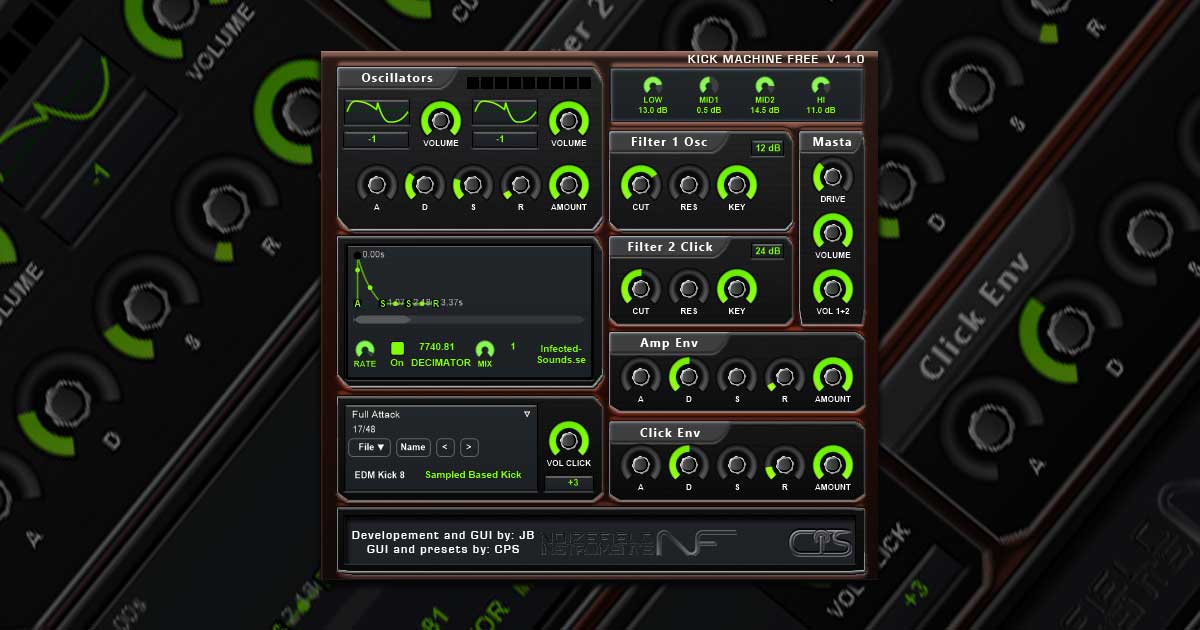This screenshot has height=630, width=1200.
Task: Click the envelope R marker at 3.37s
Action: (436, 302)
